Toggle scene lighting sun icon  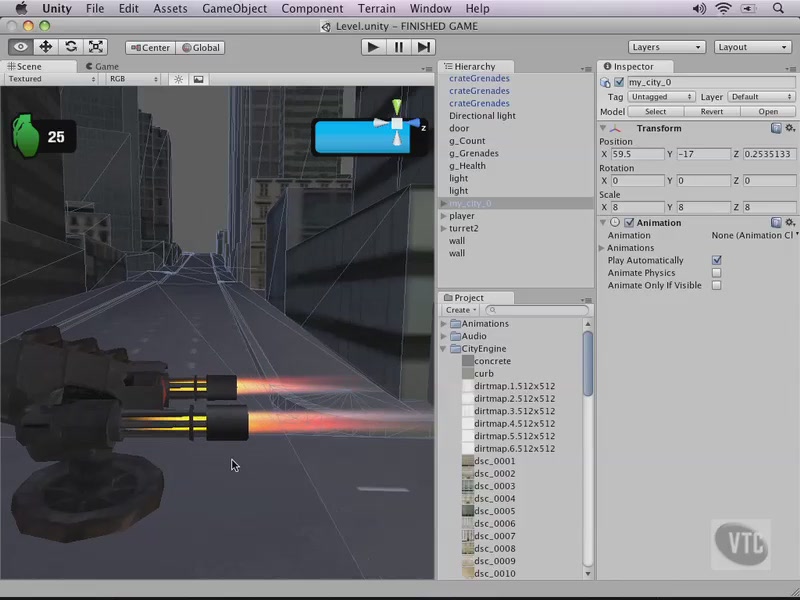click(x=179, y=79)
